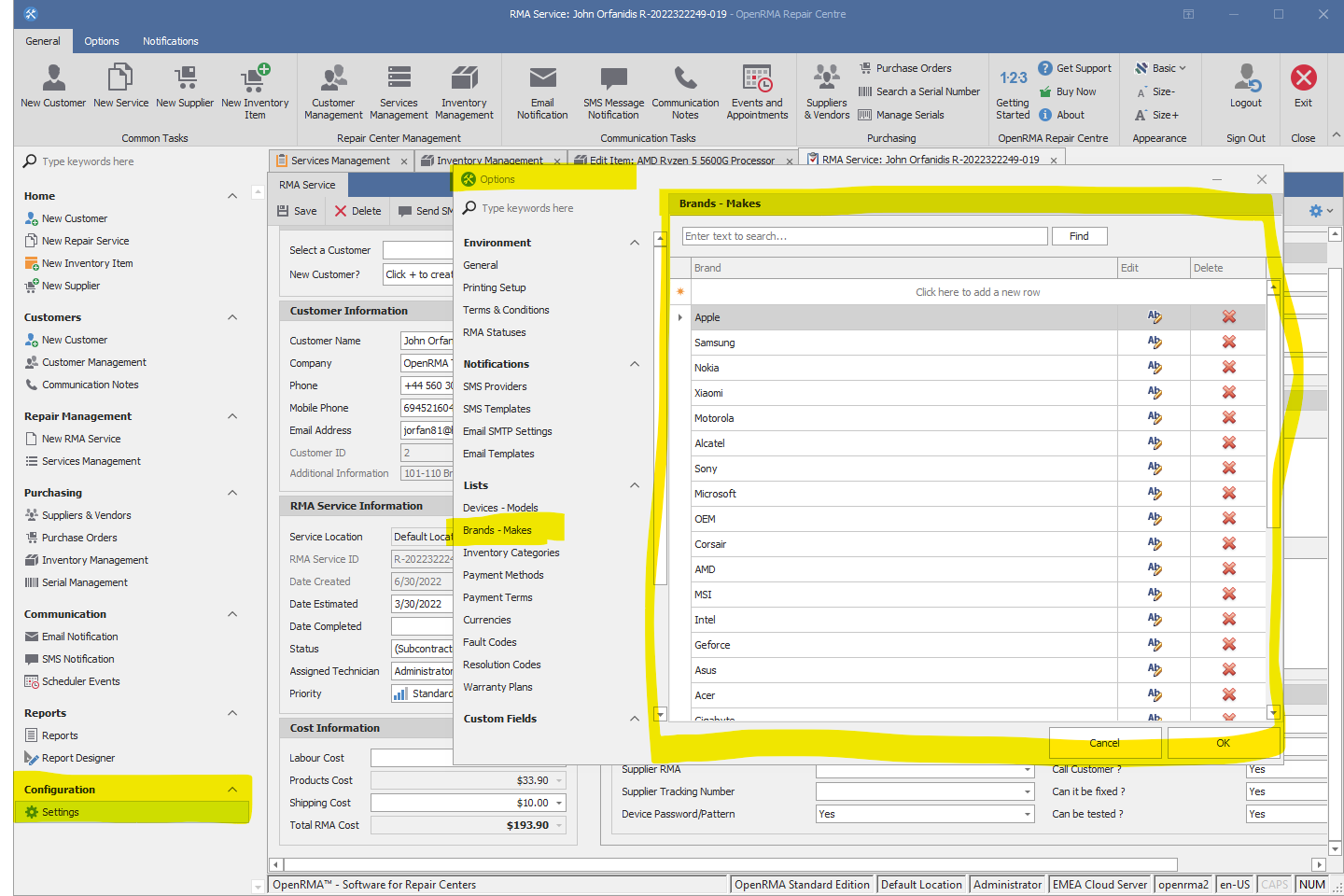Click the New Service ribbon icon

tap(120, 86)
